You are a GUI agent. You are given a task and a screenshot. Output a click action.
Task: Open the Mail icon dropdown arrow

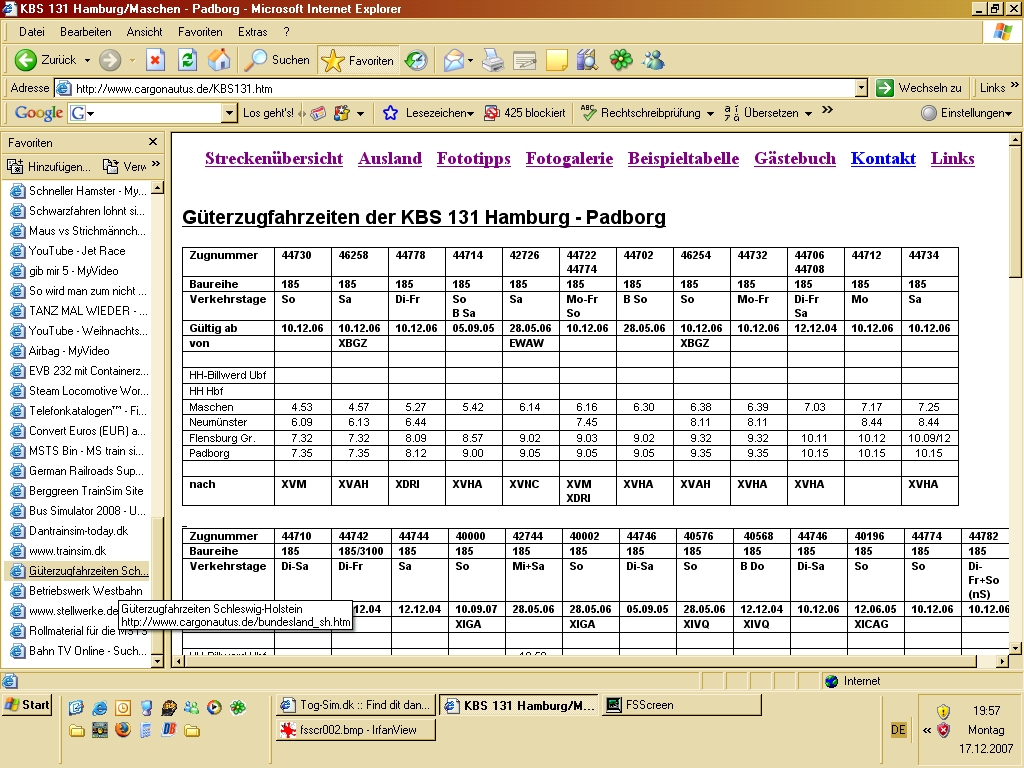click(x=470, y=60)
